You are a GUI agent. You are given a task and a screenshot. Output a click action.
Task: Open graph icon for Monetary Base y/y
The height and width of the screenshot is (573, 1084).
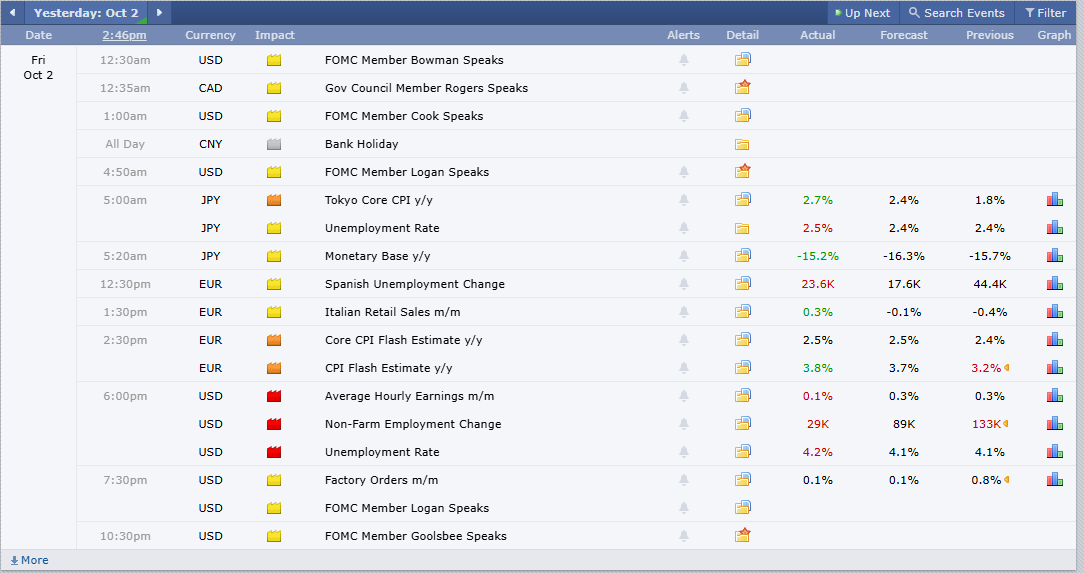click(1054, 256)
